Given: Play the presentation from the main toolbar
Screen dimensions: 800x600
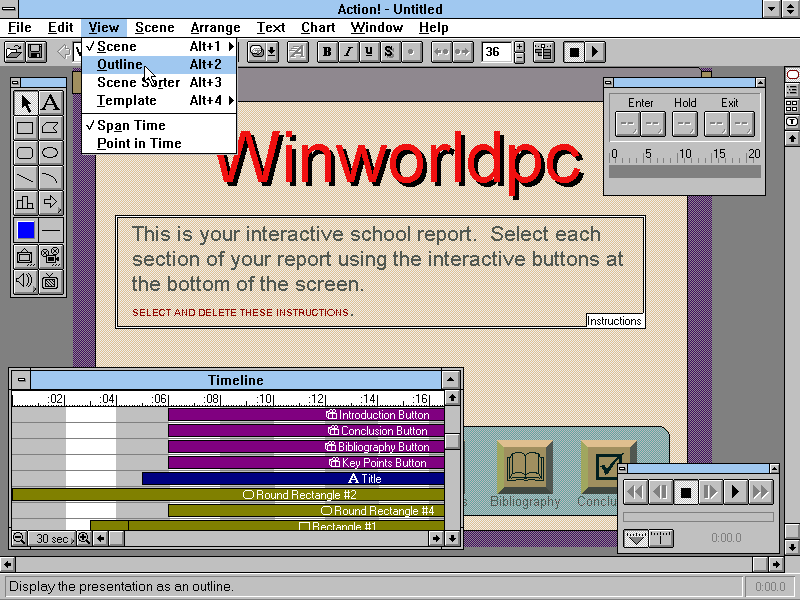Looking at the screenshot, I should pos(595,52).
